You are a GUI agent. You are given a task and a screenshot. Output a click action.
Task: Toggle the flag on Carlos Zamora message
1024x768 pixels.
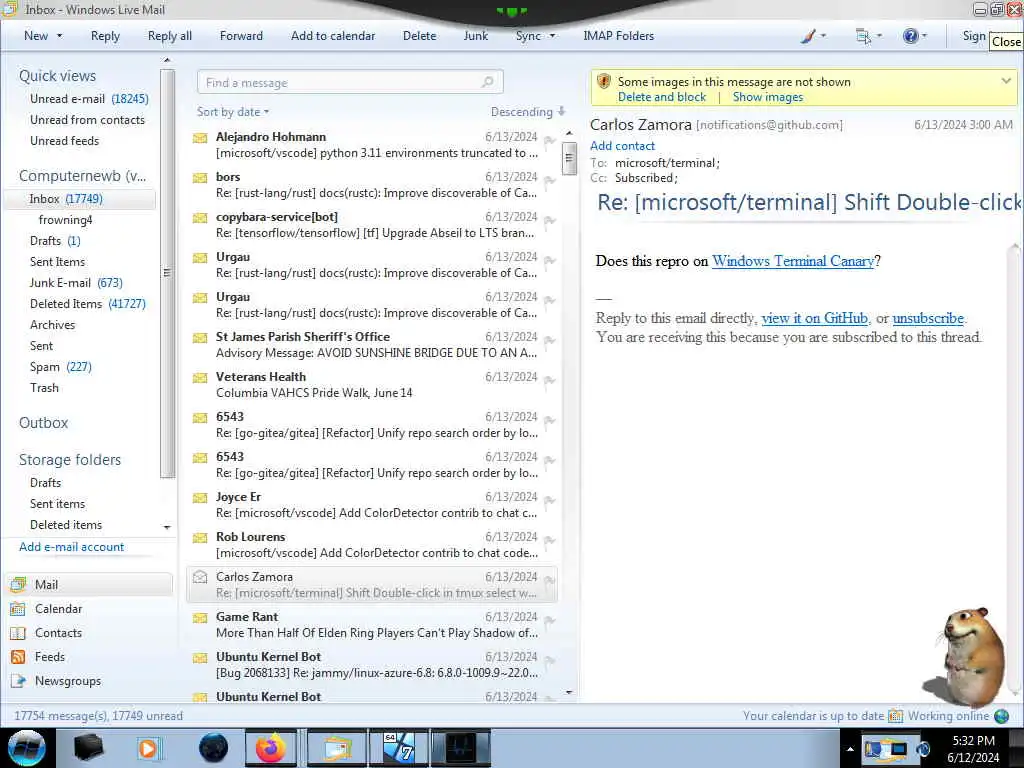pos(550,581)
